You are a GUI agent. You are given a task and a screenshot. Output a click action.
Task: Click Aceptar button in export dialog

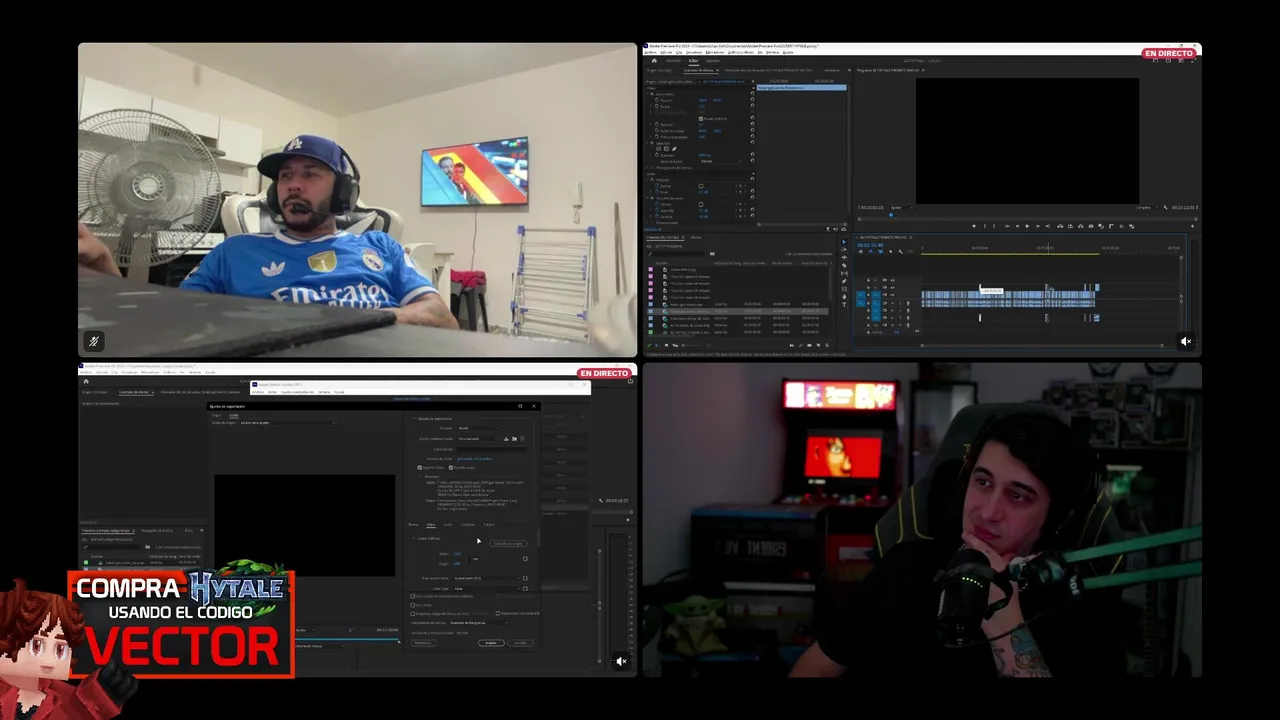[491, 643]
